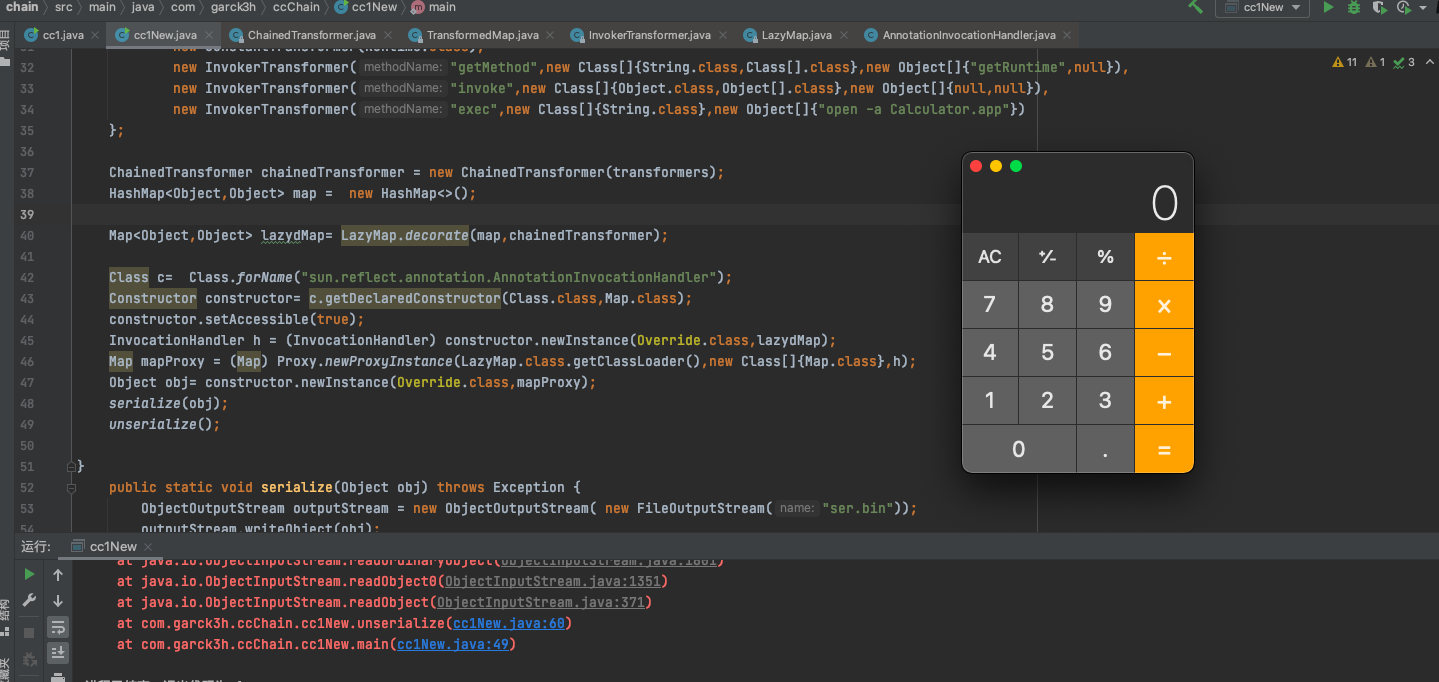Screen dimensions: 1439x682
Task: Click the stop process square icon
Action: pyautogui.click(x=29, y=633)
